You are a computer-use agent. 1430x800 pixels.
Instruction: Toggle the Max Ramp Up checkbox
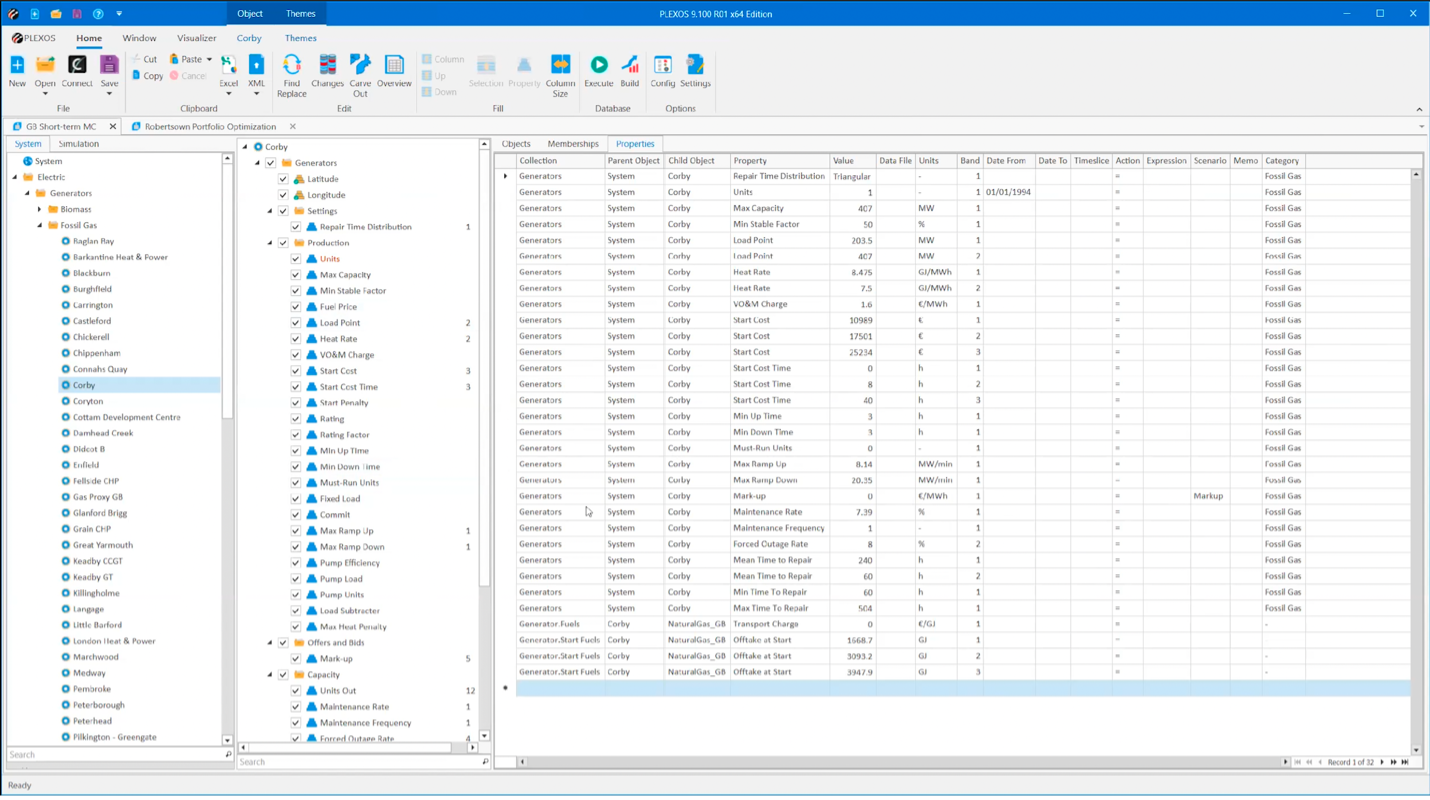pos(296,531)
